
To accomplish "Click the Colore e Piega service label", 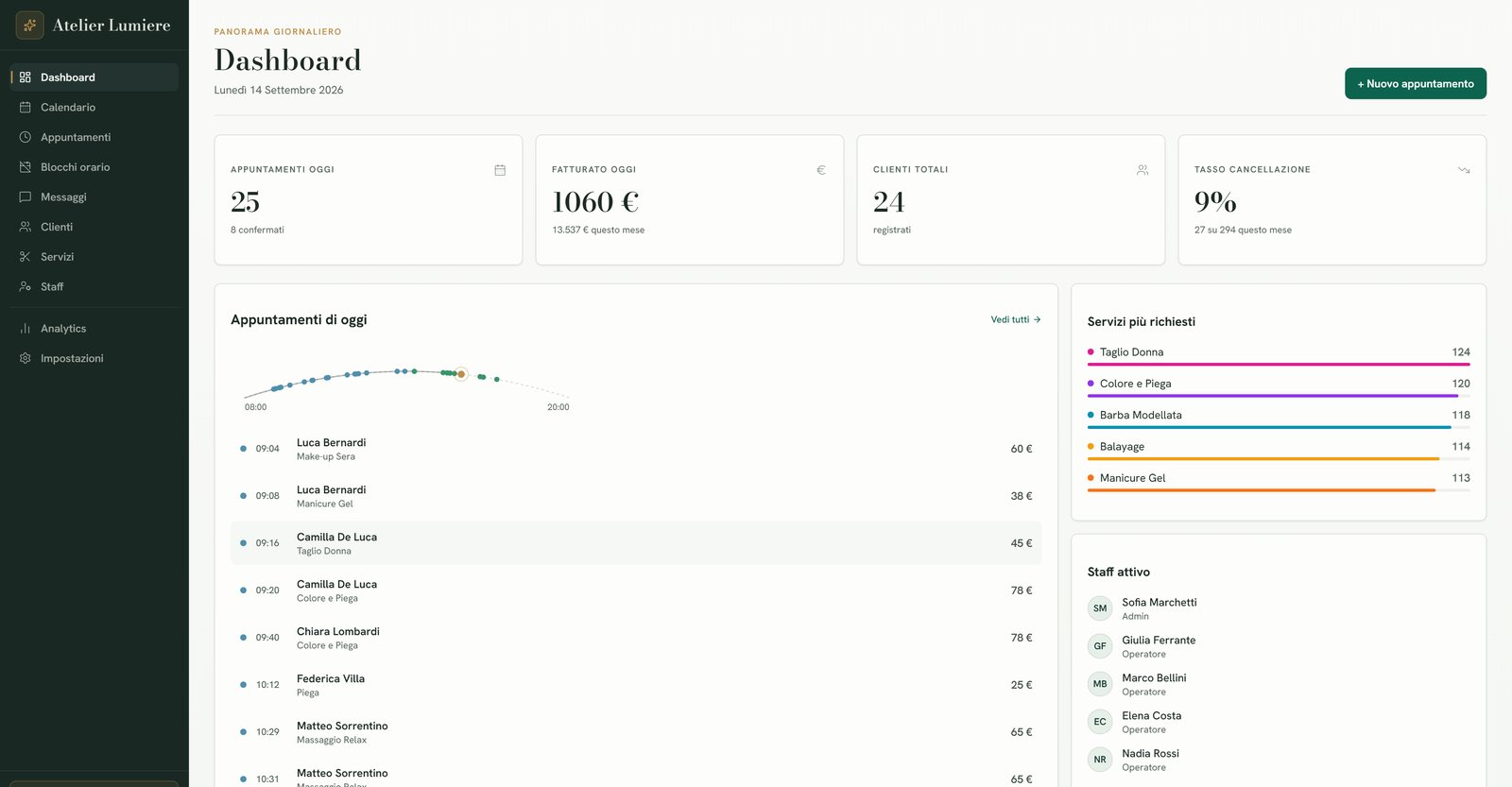I will coord(1135,384).
